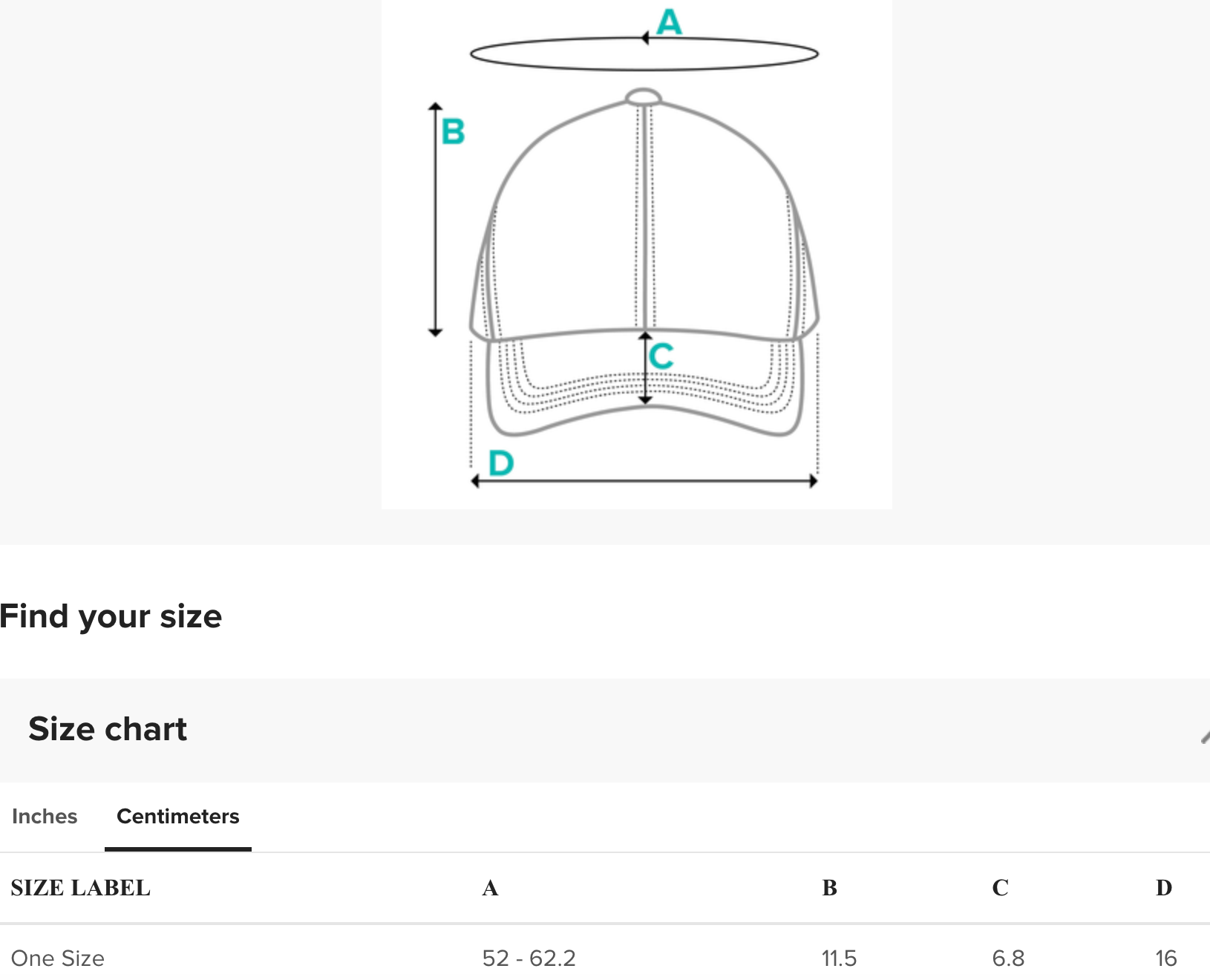Click the Size chart header title
This screenshot has width=1210, height=980.
tap(108, 729)
